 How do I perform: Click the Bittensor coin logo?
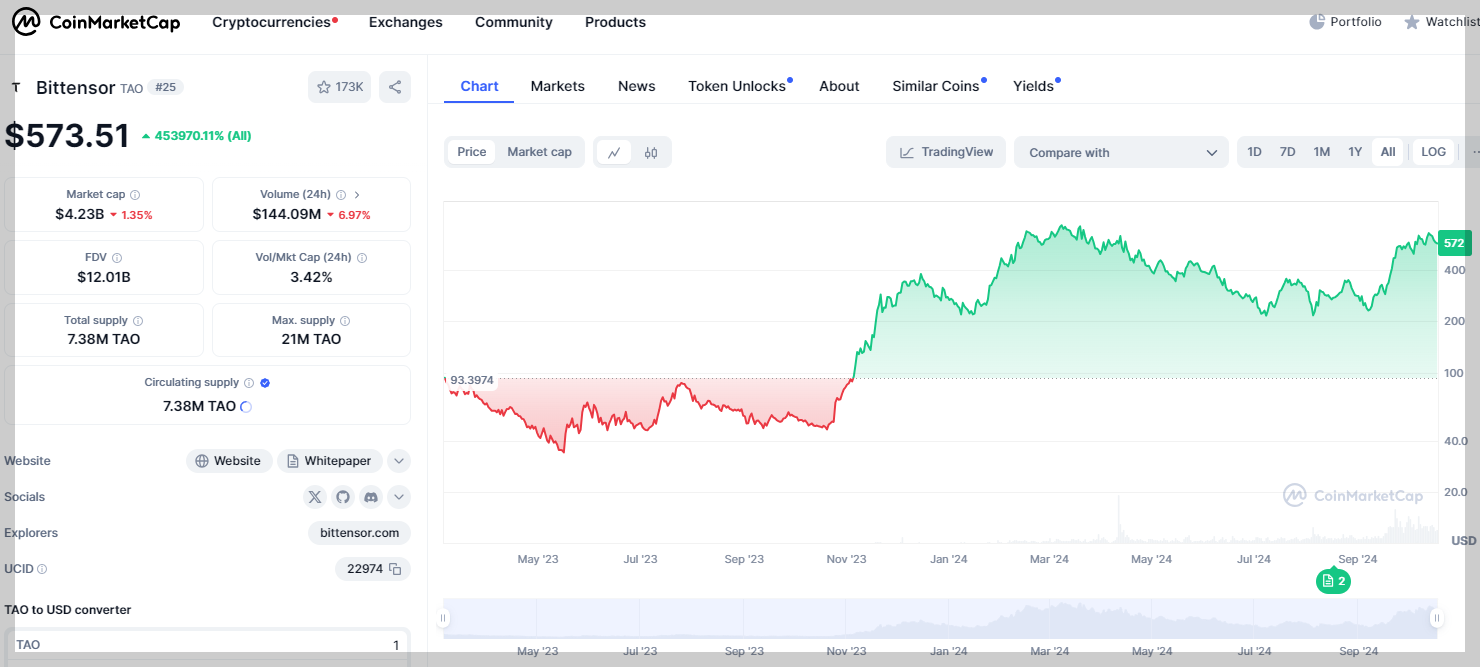click(x=16, y=88)
